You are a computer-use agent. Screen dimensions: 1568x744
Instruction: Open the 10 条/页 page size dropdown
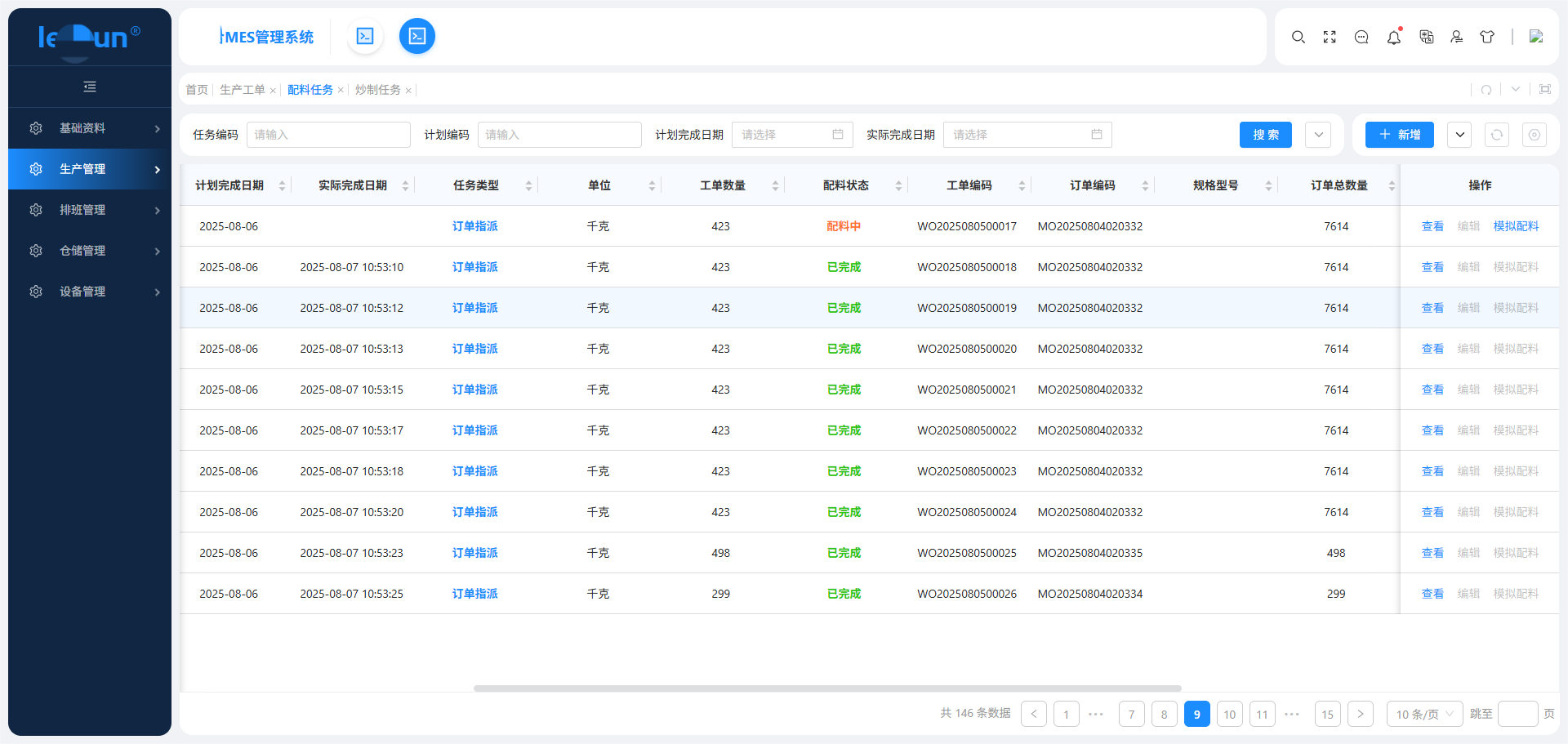1425,714
